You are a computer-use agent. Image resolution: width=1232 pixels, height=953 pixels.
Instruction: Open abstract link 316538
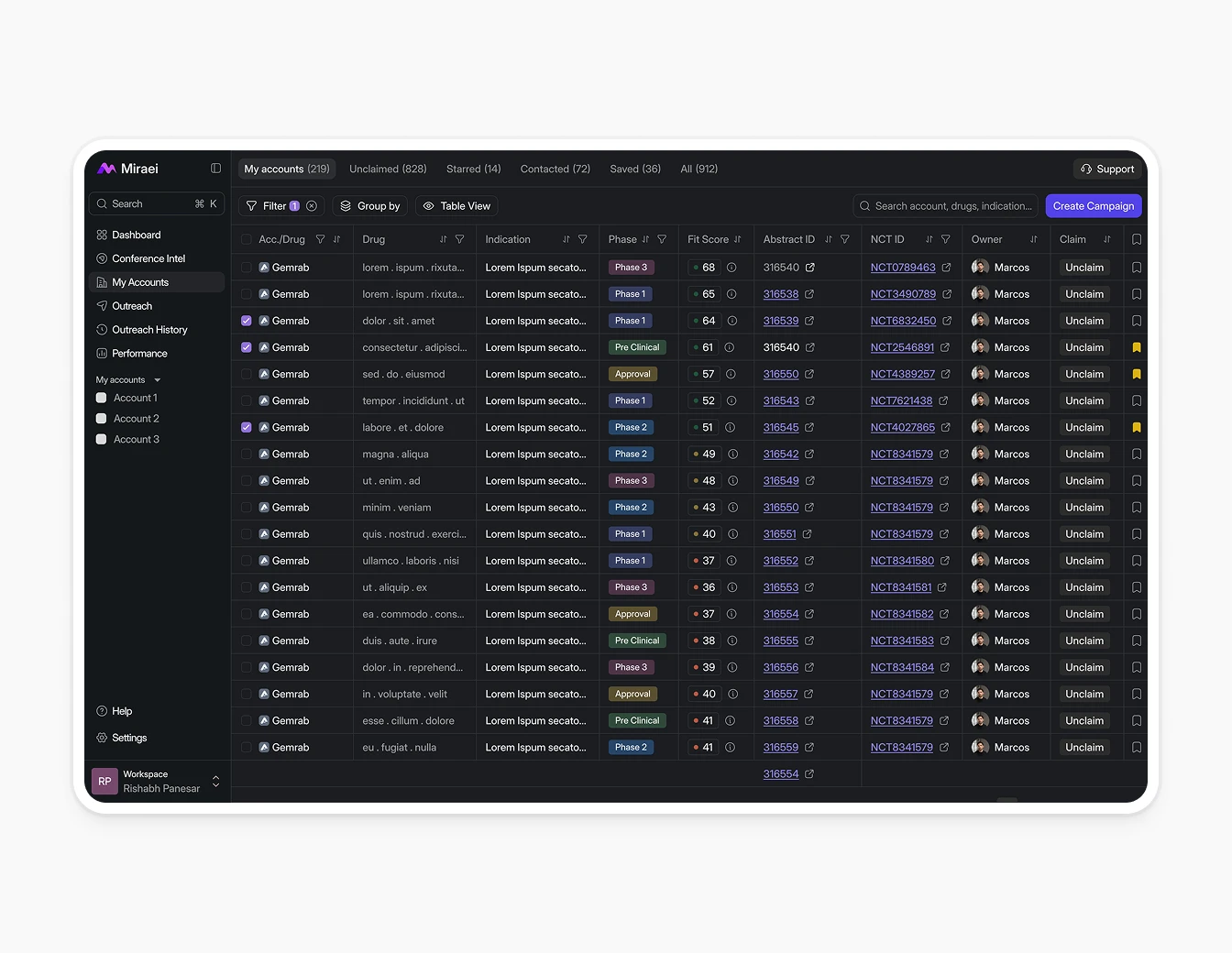781,294
